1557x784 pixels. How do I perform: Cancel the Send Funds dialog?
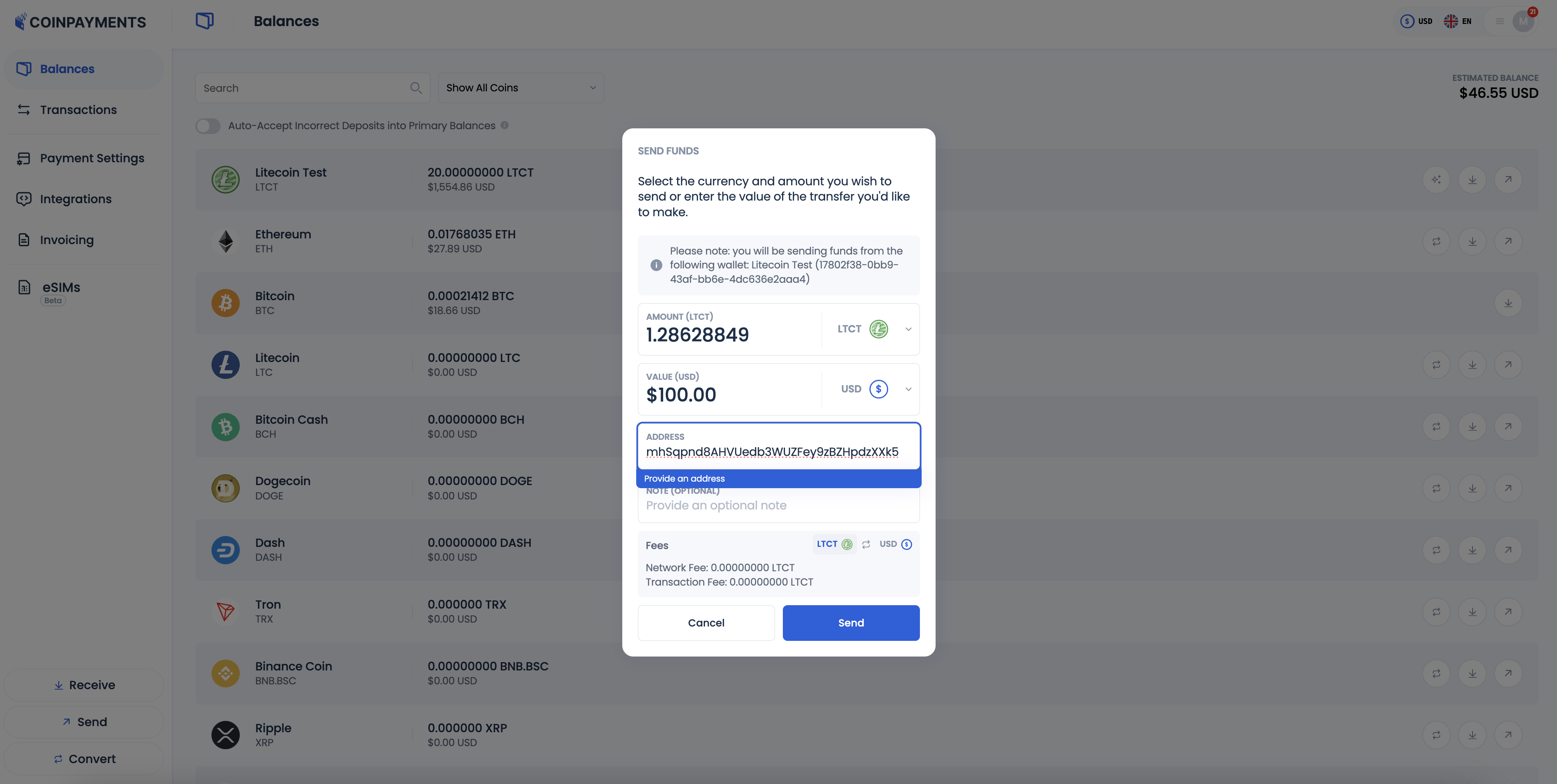pos(705,623)
